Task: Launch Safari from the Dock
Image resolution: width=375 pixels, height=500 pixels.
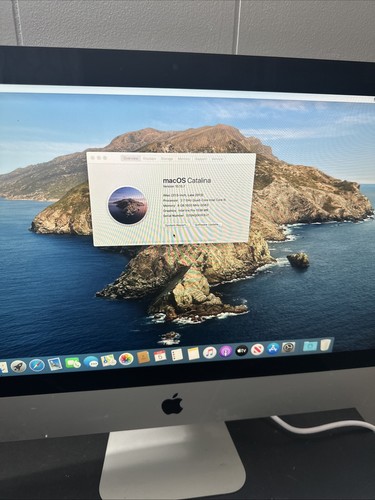Action: point(37,365)
